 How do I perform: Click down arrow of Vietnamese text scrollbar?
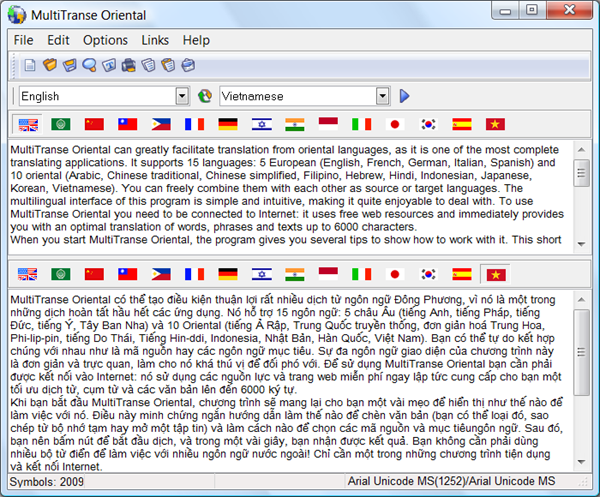pyautogui.click(x=581, y=462)
